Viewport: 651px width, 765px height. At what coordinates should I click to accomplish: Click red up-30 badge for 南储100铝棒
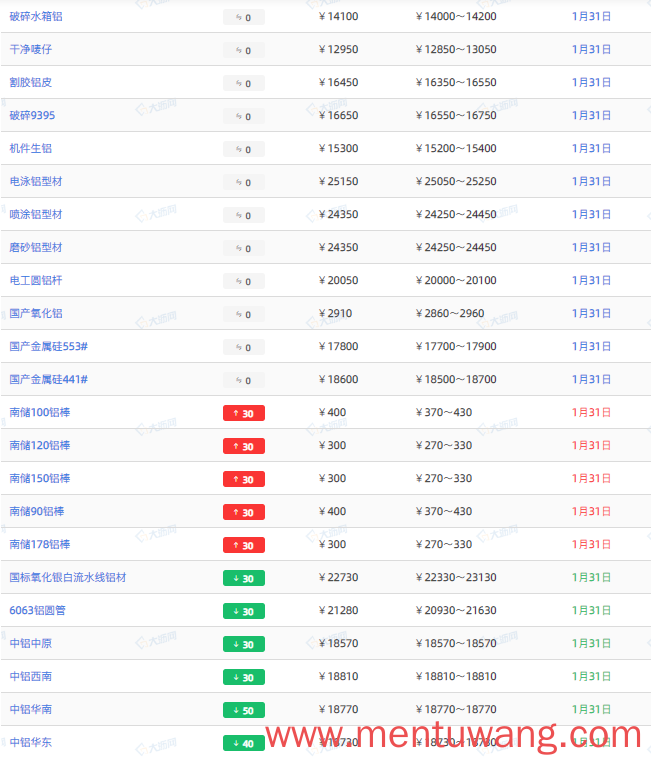tap(244, 413)
